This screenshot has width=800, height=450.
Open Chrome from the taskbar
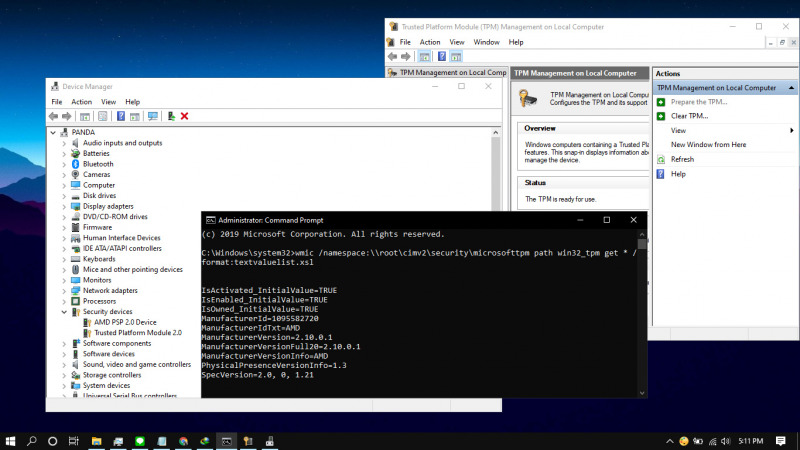point(183,441)
